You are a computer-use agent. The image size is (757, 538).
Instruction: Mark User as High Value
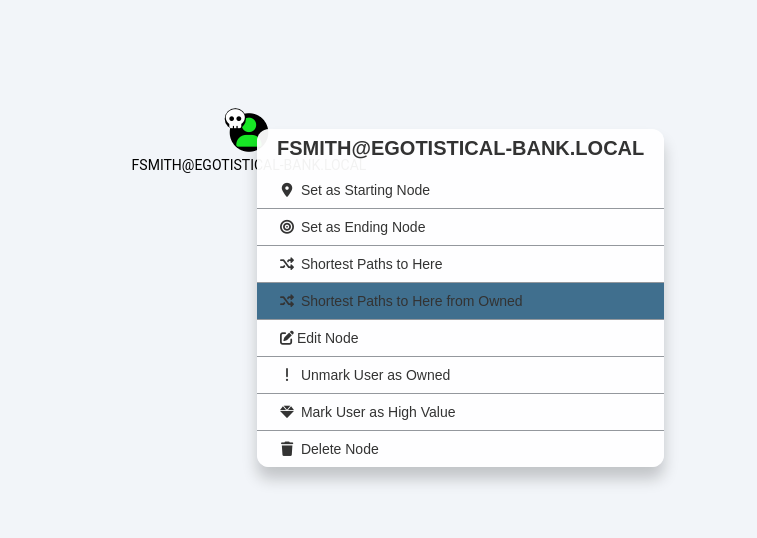pos(378,412)
